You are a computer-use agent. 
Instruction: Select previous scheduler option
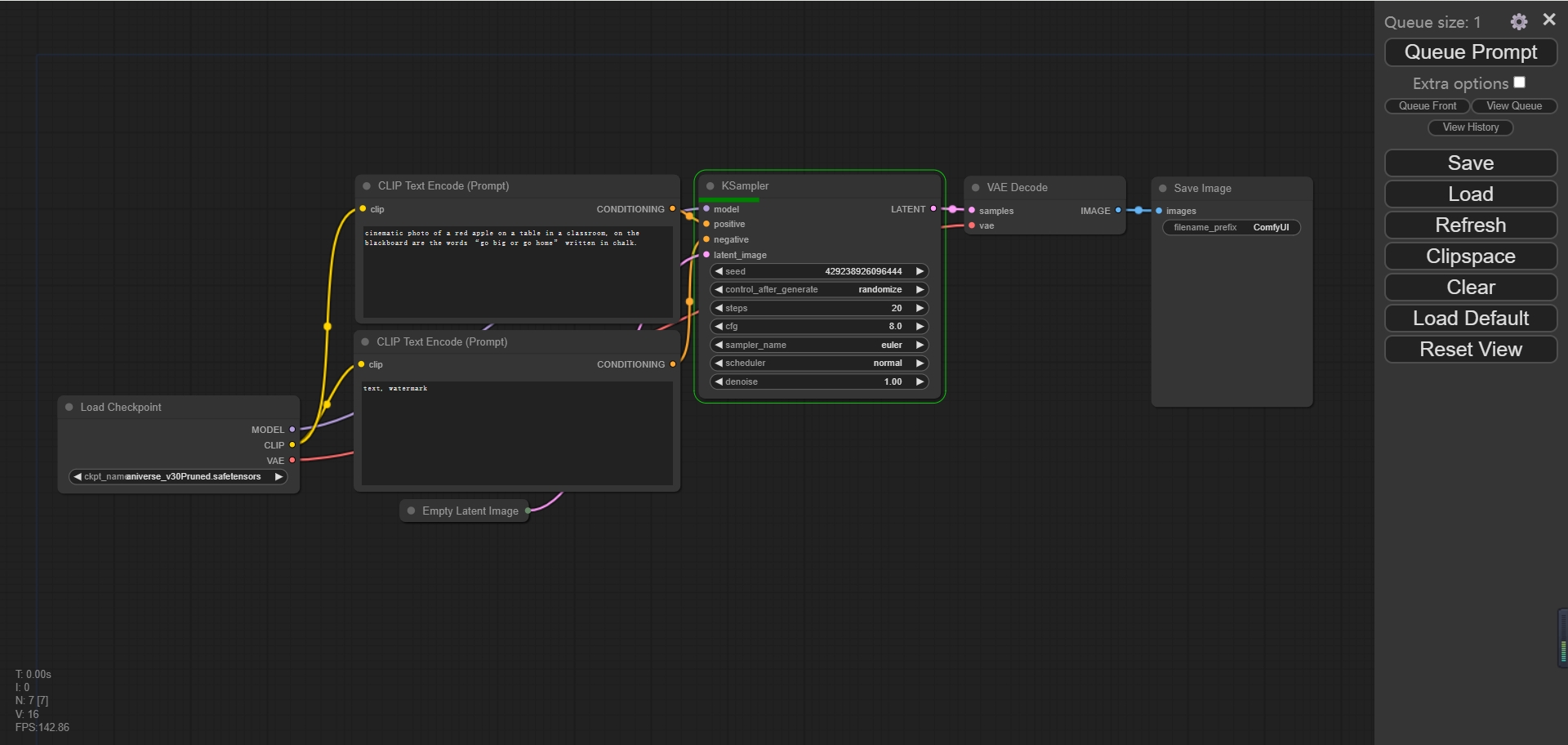click(719, 364)
